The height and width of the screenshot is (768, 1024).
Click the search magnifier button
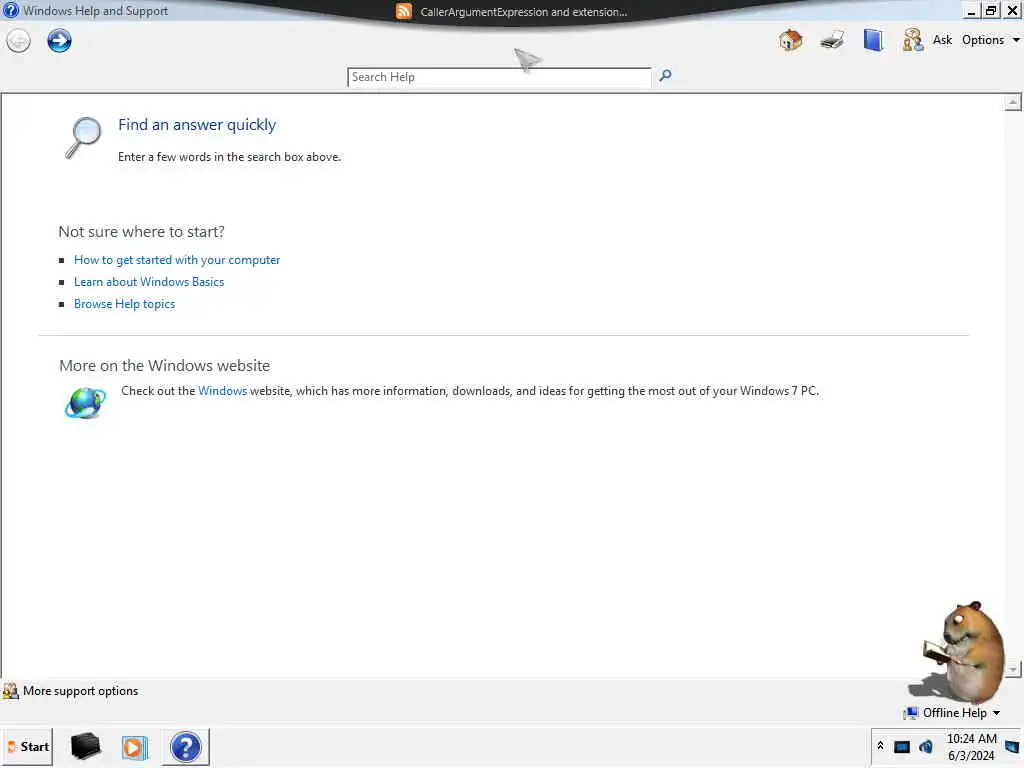[x=665, y=76]
